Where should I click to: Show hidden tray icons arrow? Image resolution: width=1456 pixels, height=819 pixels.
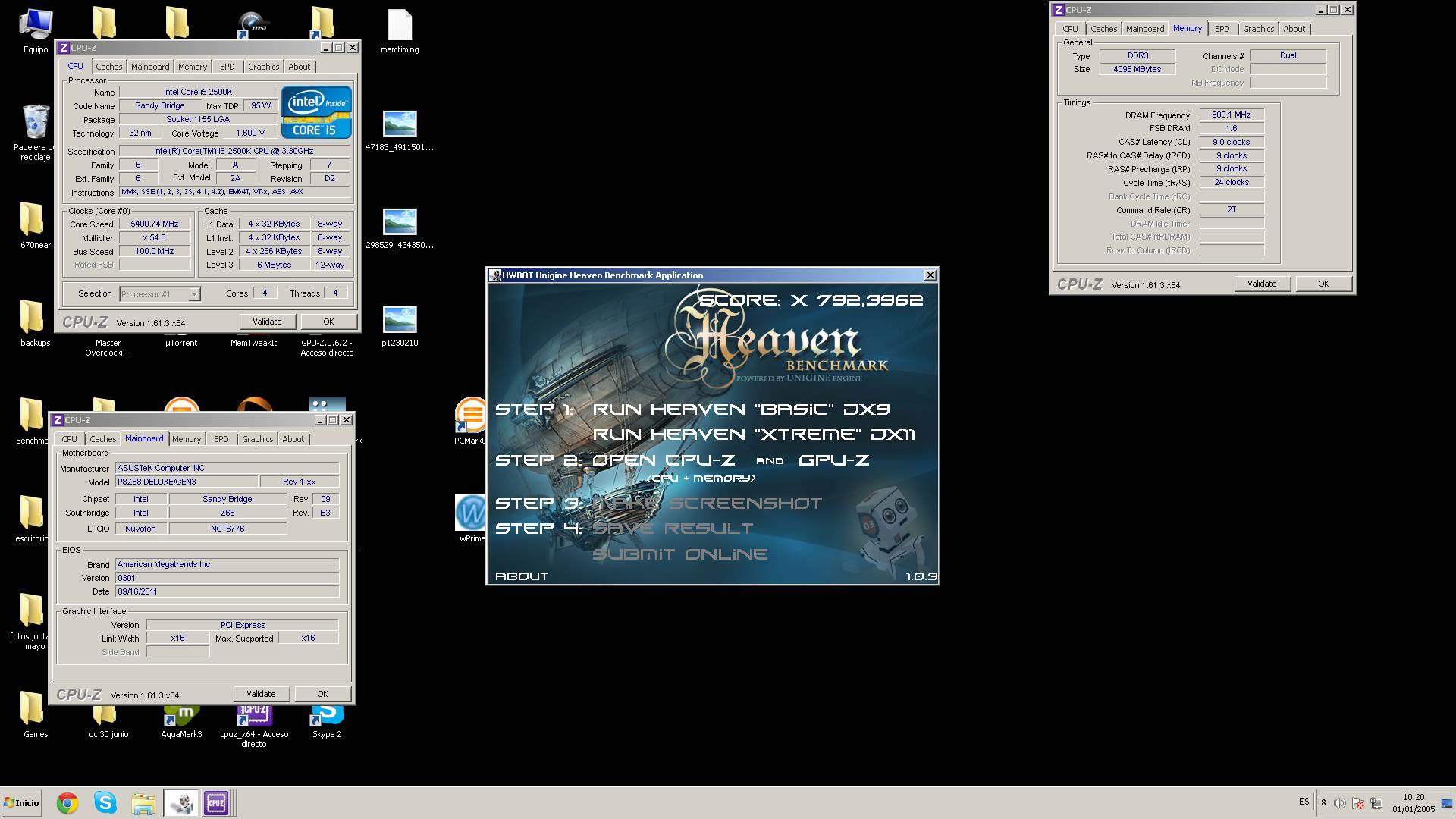pyautogui.click(x=1323, y=802)
